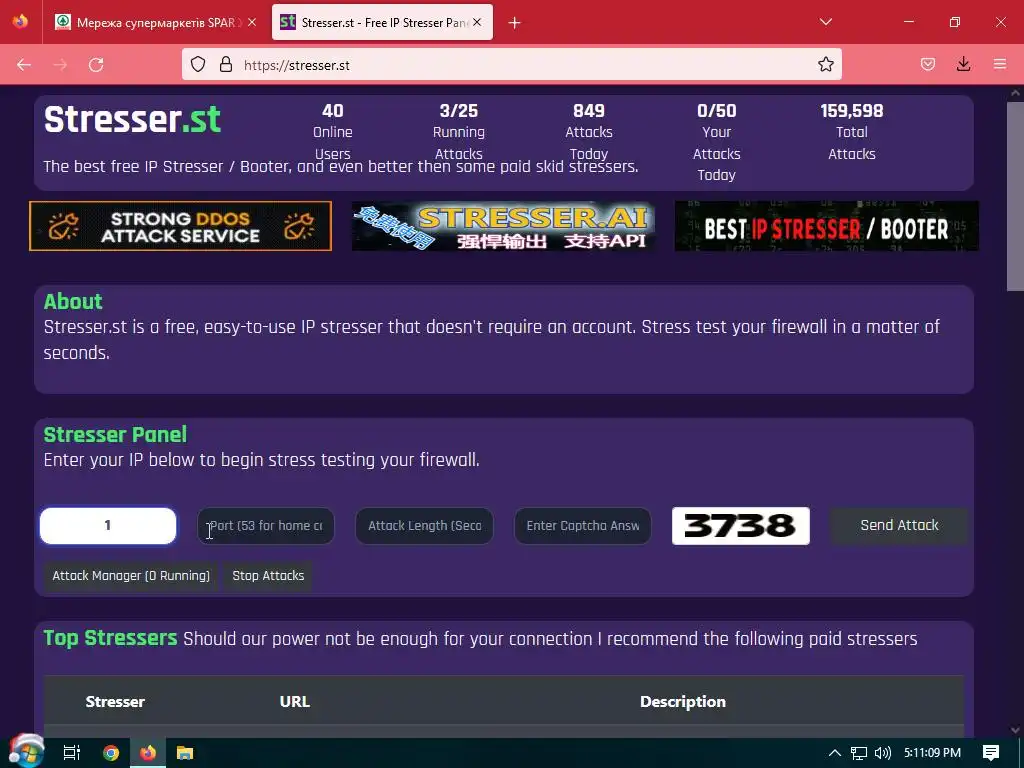
Task: Click the IP input field containing 1
Action: pos(108,526)
